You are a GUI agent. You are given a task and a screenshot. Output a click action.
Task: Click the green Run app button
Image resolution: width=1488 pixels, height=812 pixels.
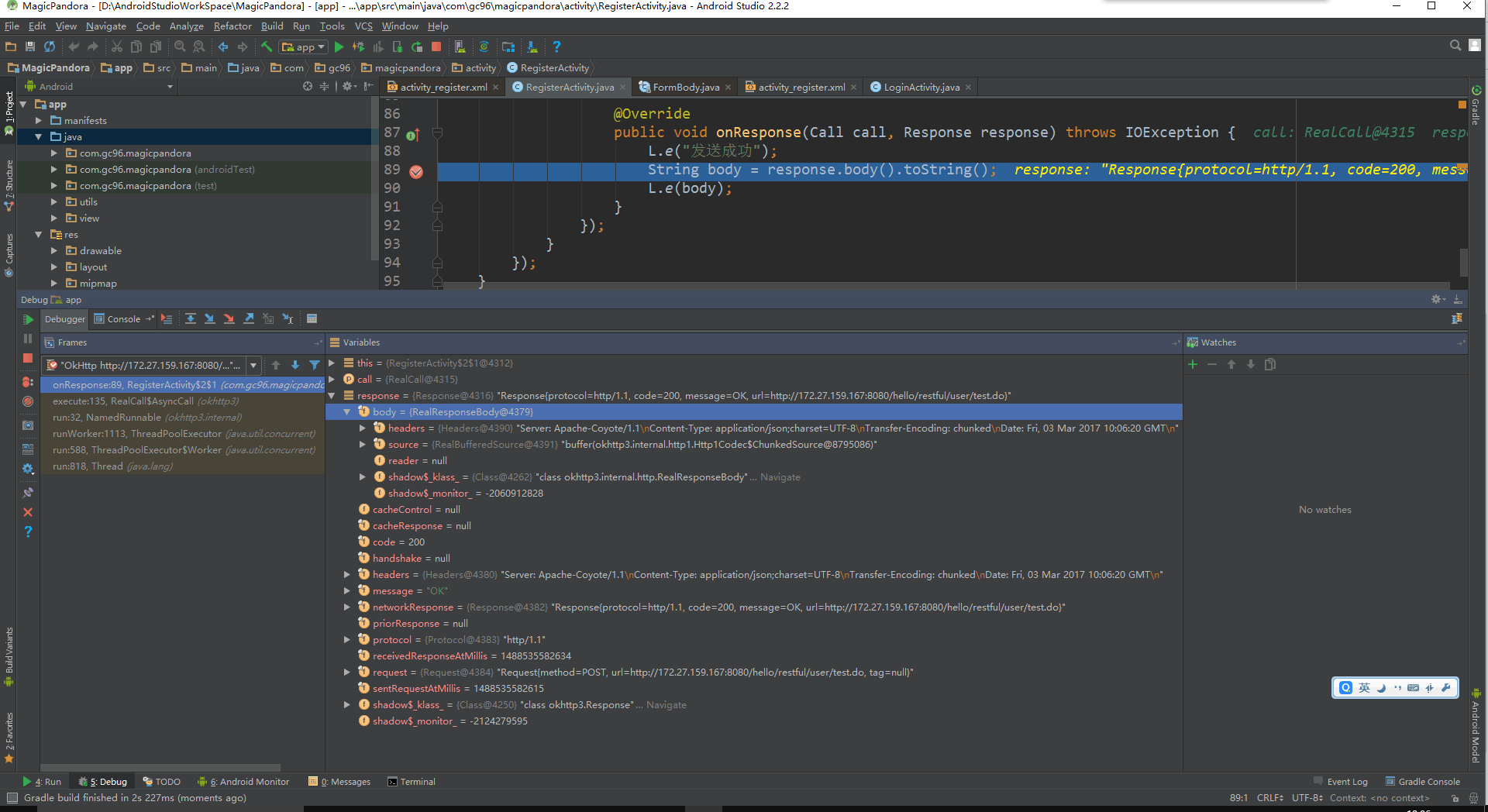339,47
